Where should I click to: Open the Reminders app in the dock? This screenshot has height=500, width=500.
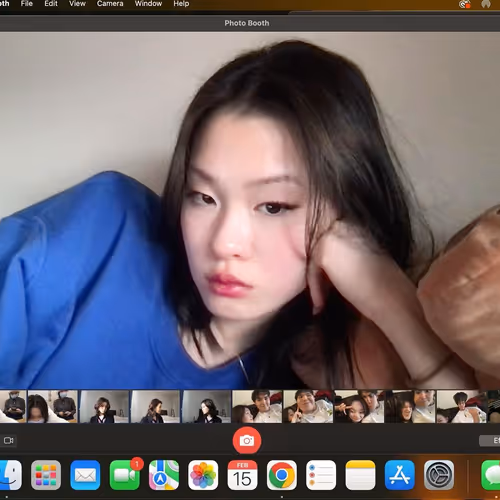tap(321, 475)
